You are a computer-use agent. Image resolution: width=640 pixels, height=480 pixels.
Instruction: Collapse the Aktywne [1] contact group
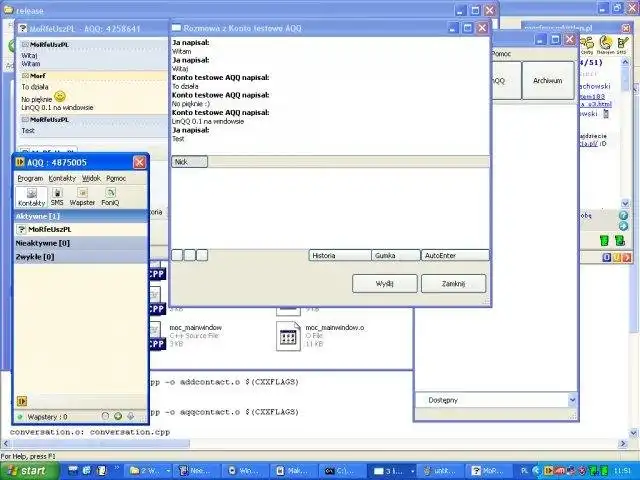81,216
